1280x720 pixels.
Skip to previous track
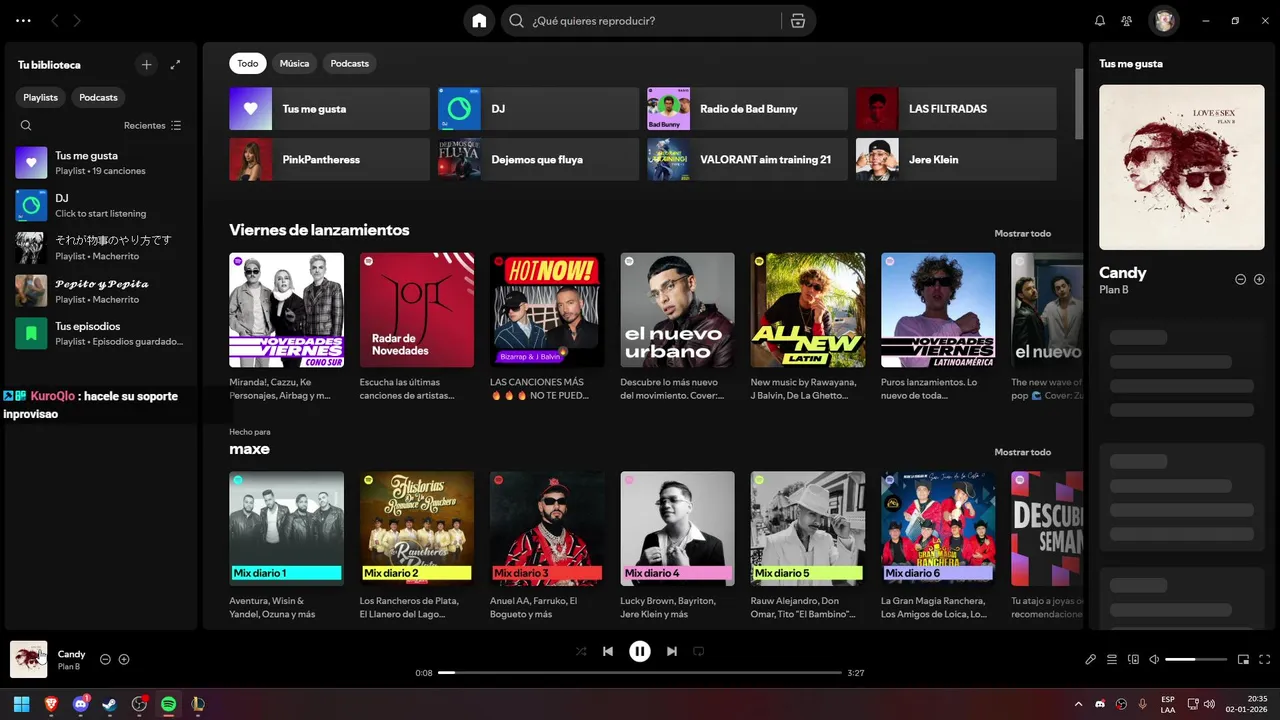coord(608,651)
